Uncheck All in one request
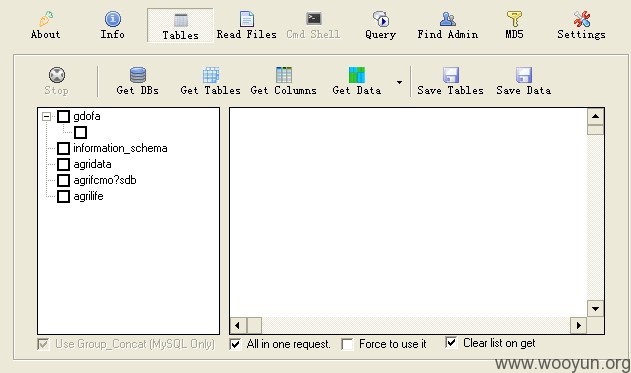The image size is (631, 373). (235, 344)
